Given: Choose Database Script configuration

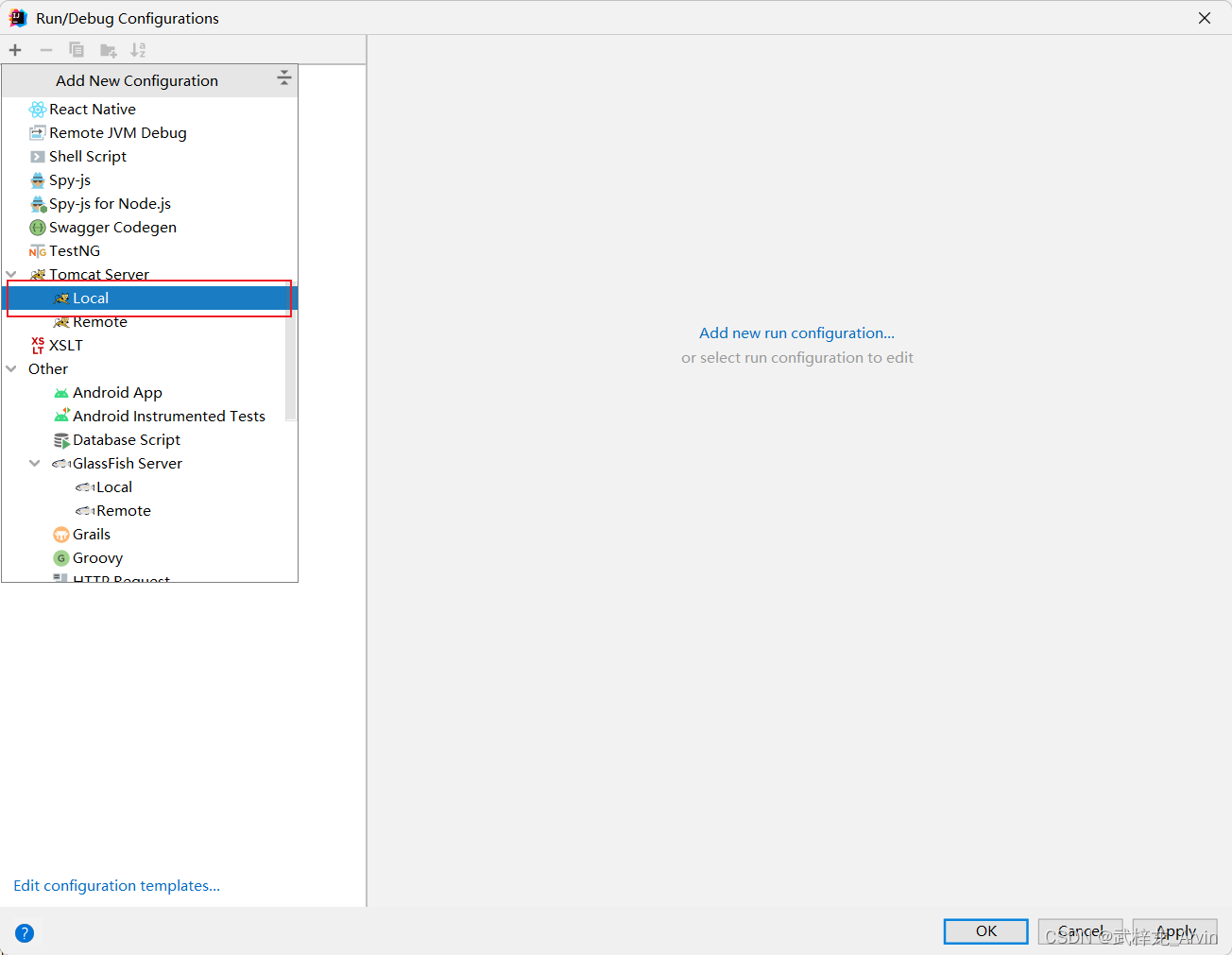Looking at the screenshot, I should tap(149, 440).
